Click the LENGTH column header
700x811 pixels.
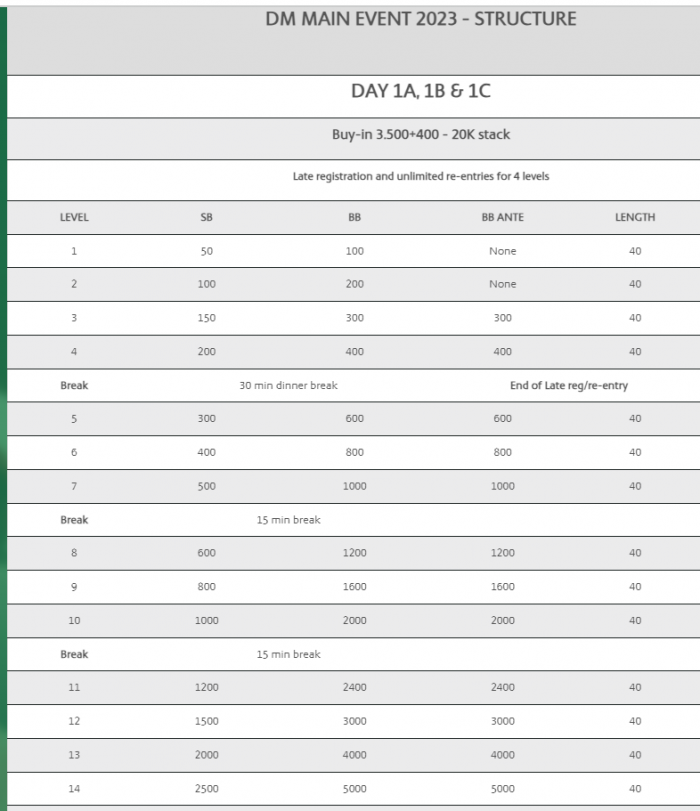[x=635, y=217]
